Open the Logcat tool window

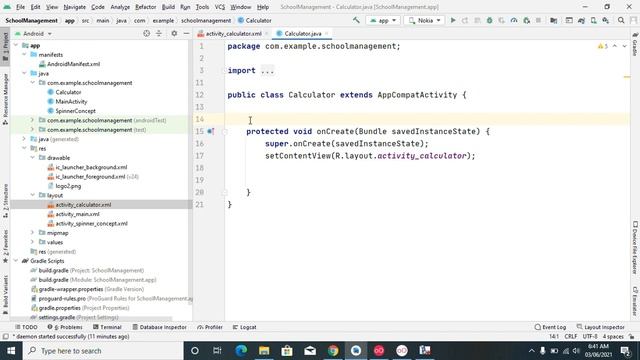[244, 327]
